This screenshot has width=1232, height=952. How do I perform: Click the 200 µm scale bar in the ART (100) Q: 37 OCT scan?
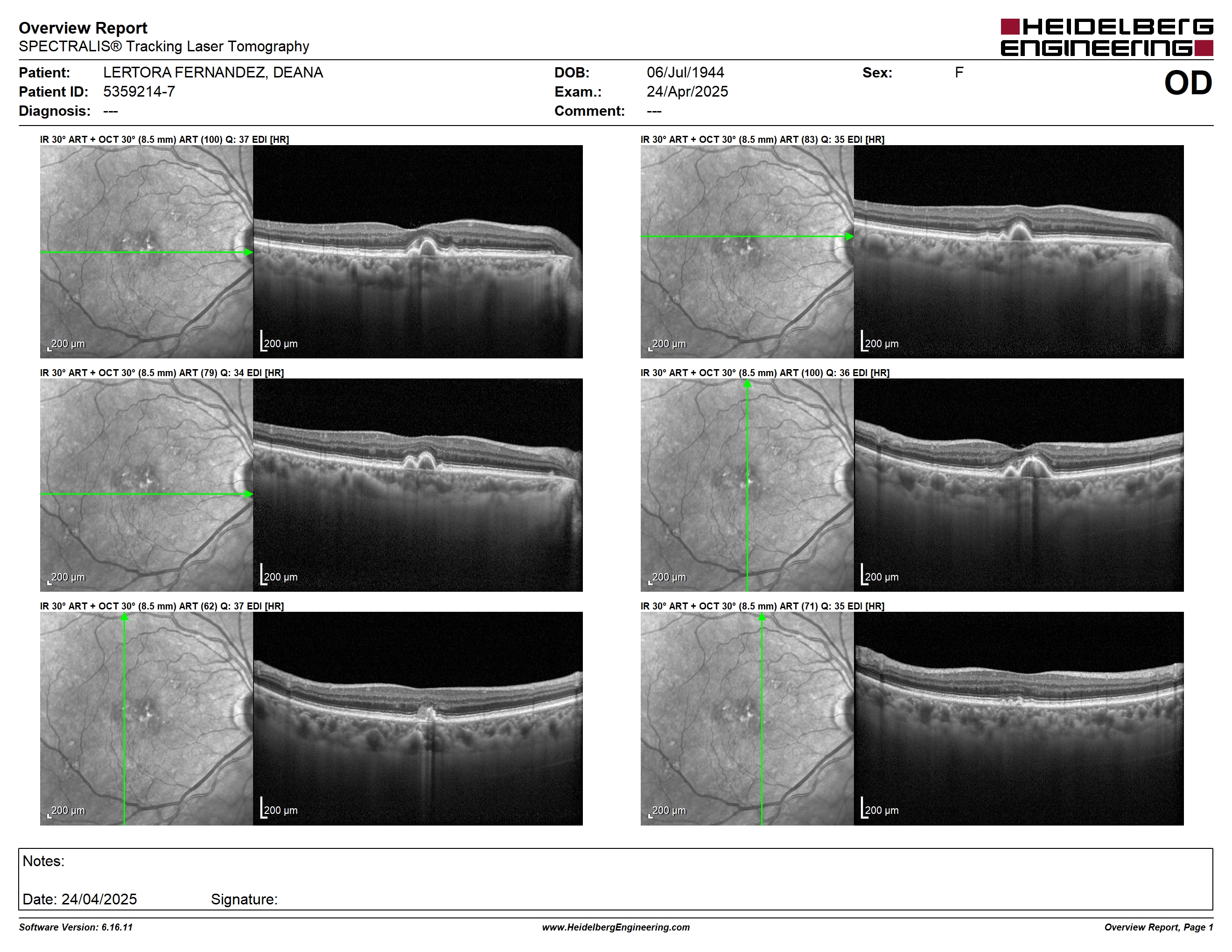[x=279, y=342]
